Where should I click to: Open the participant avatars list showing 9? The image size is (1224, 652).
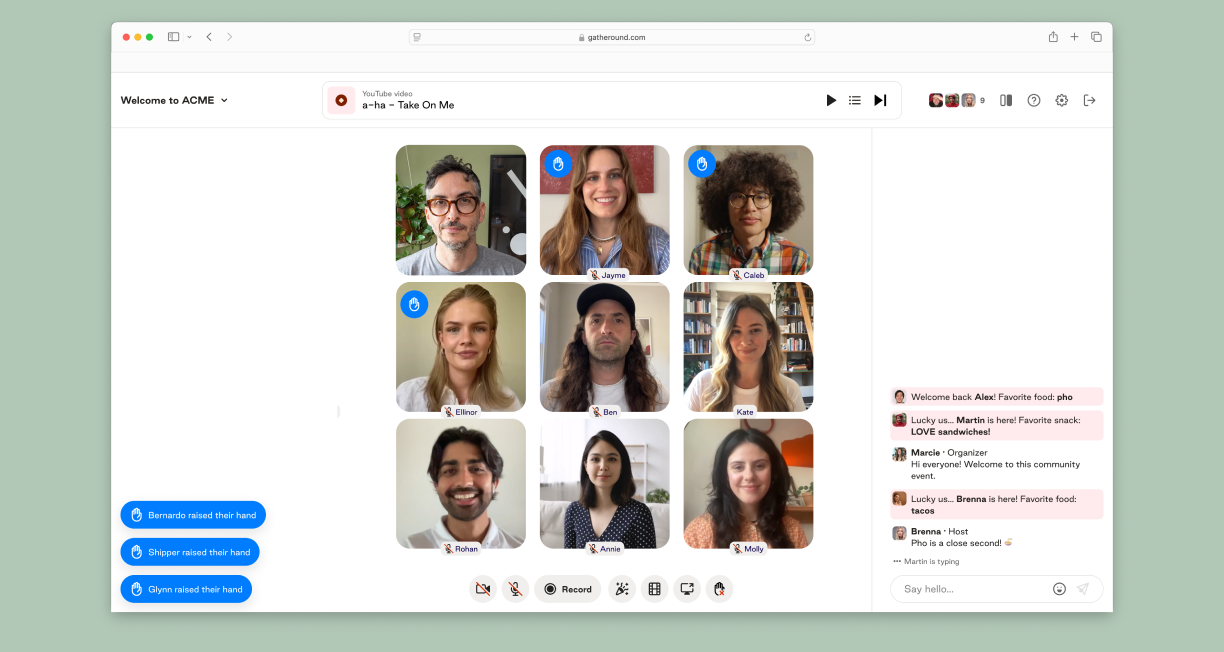tap(956, 100)
